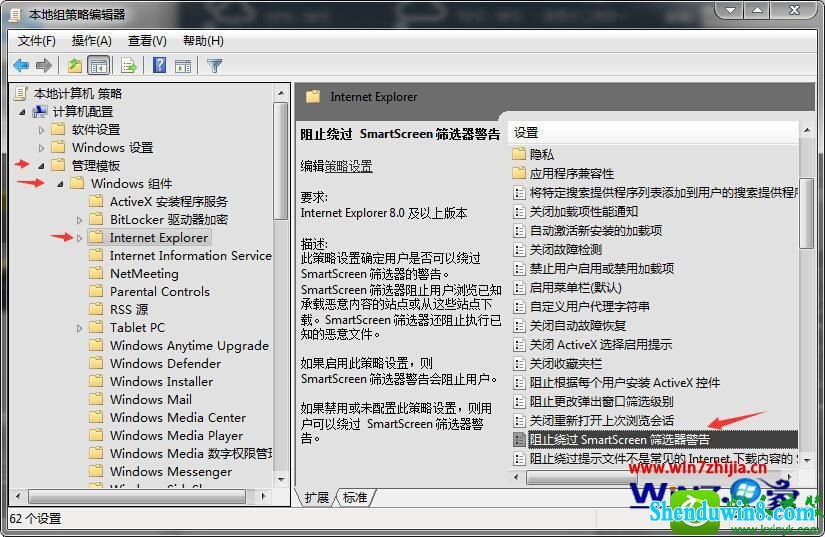Open the 查看(V) menu

(147, 40)
